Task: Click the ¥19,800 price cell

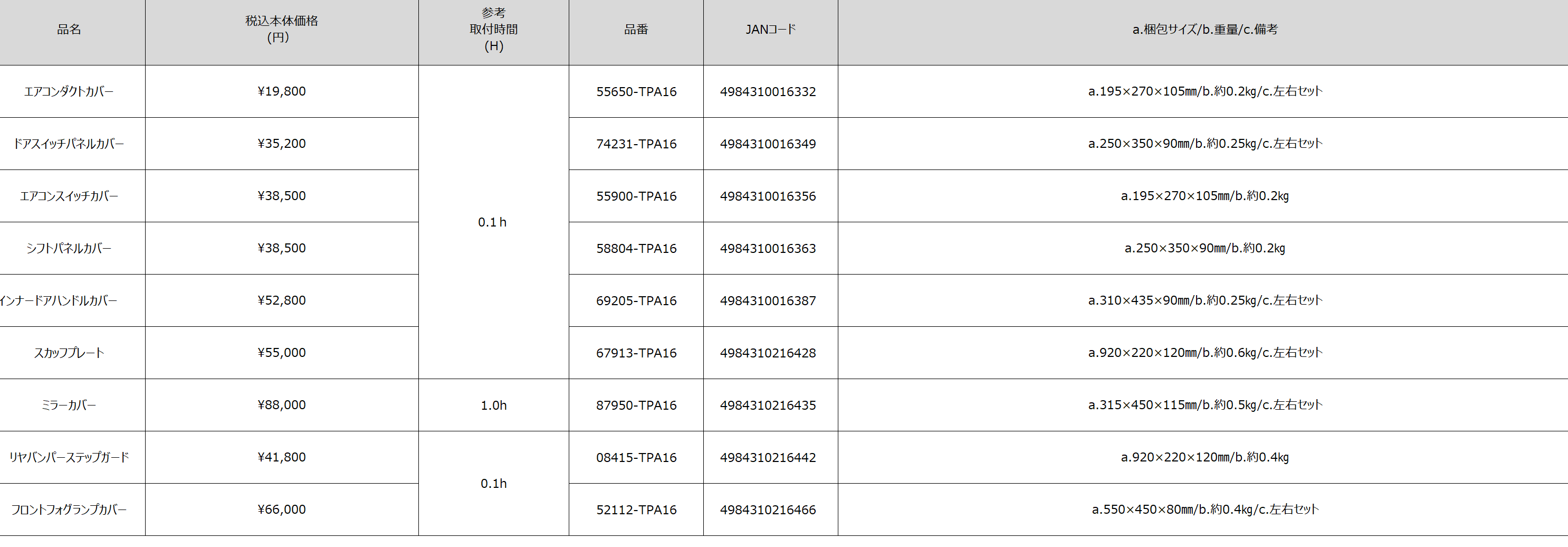Action: pos(281,91)
